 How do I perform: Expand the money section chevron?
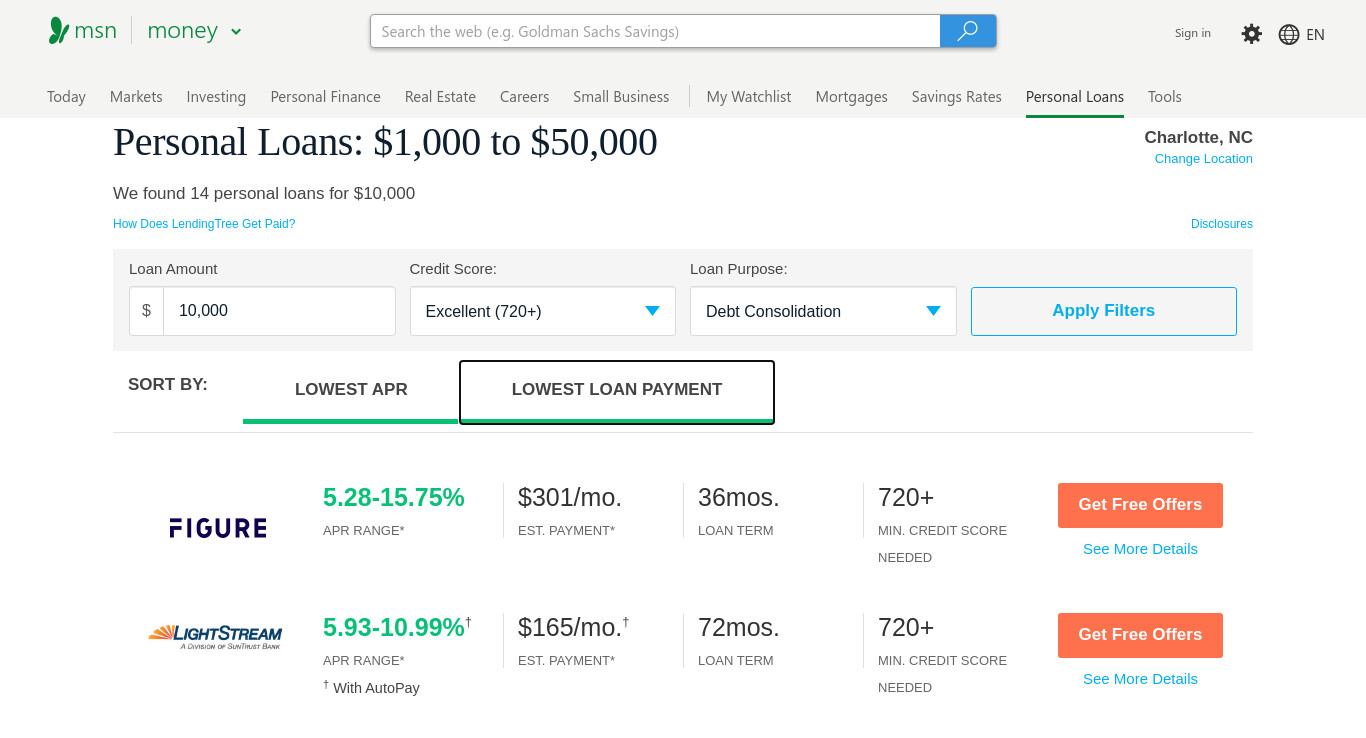point(236,32)
